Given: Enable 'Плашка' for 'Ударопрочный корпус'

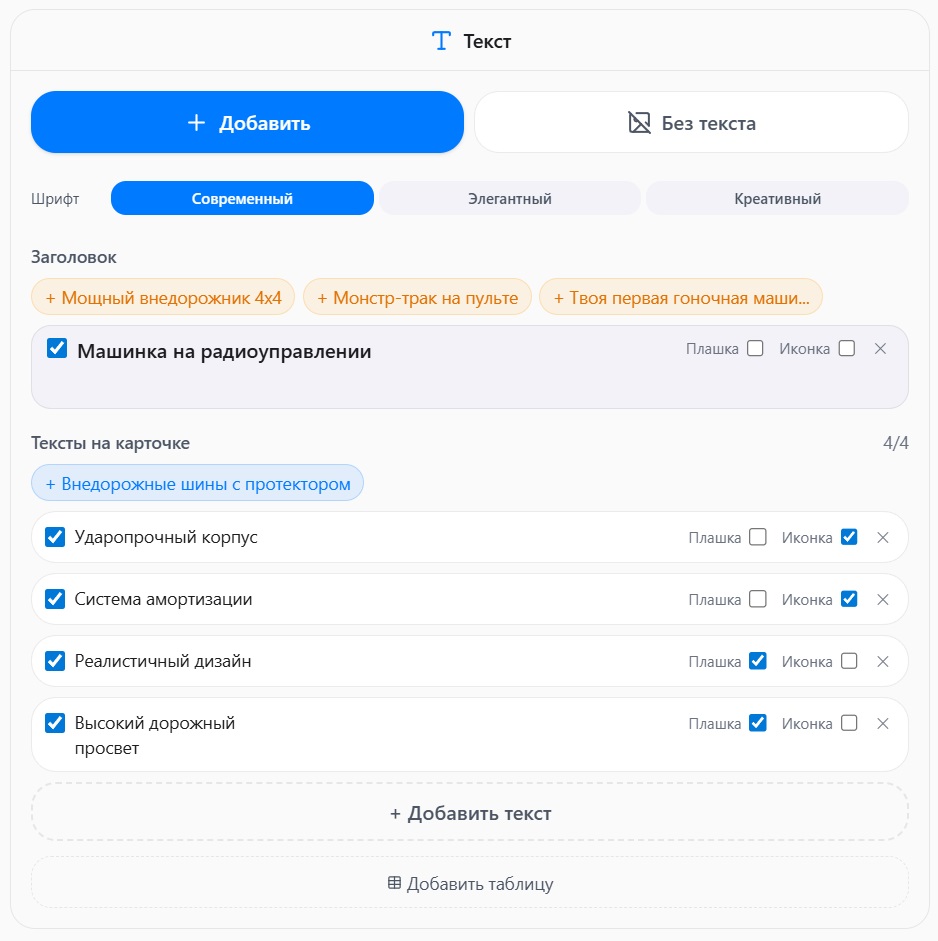Looking at the screenshot, I should coord(758,538).
